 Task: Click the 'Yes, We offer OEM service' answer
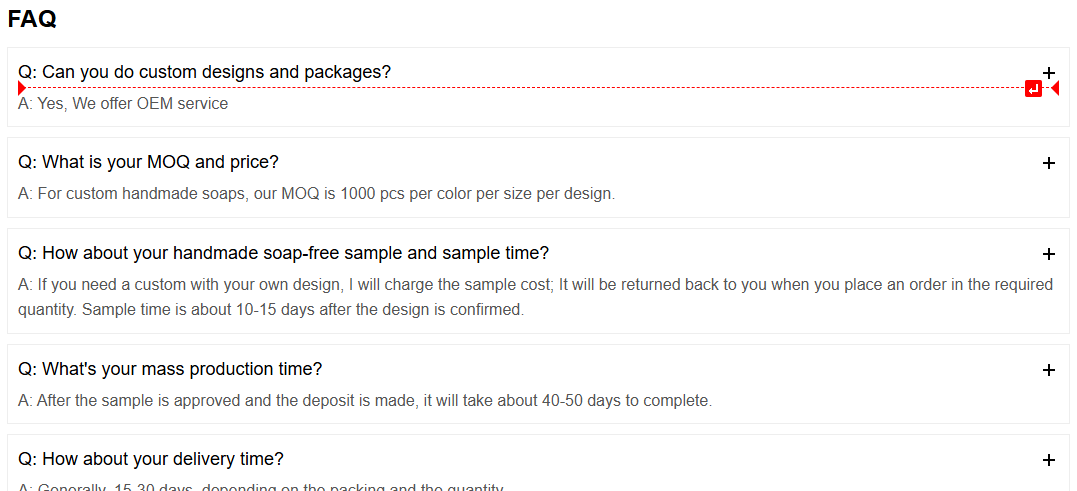123,104
